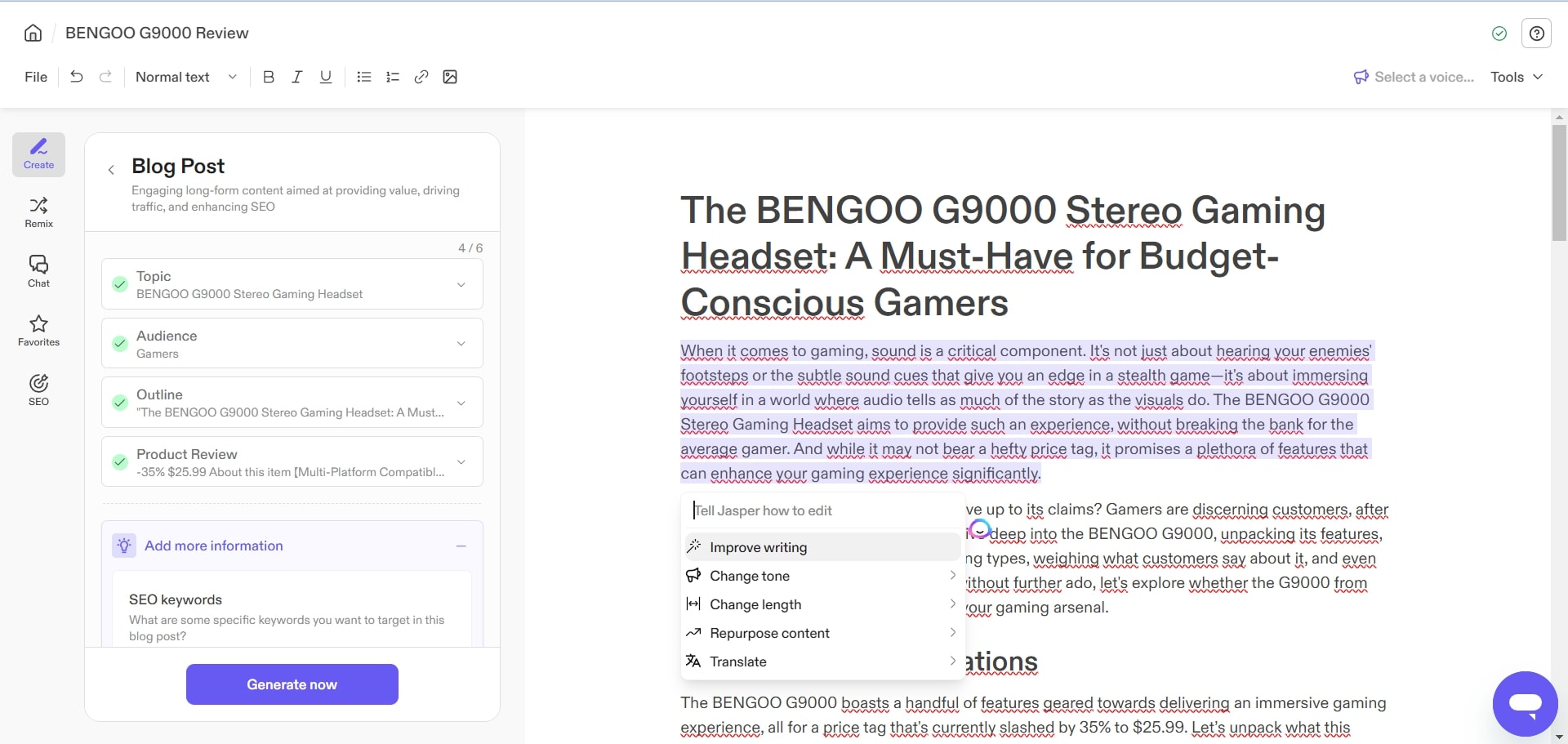Open the Create panel in sidebar
This screenshot has height=744, width=1568.
(38, 154)
